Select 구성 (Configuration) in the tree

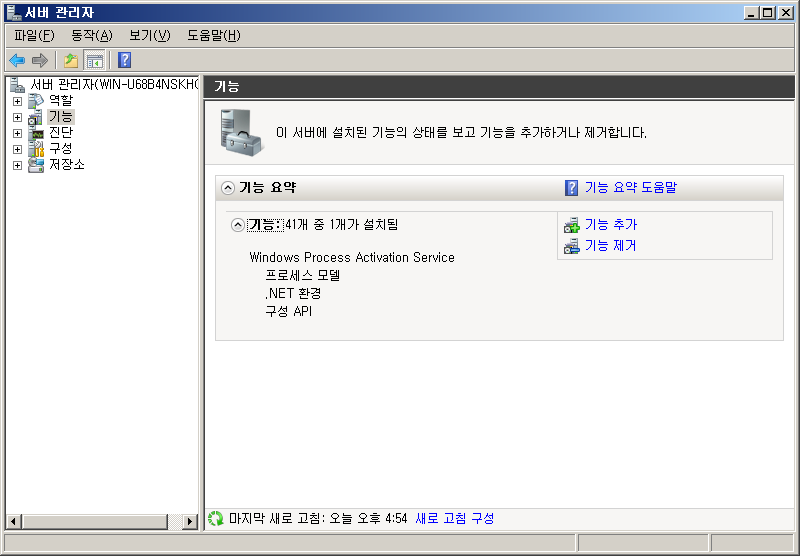click(60, 148)
